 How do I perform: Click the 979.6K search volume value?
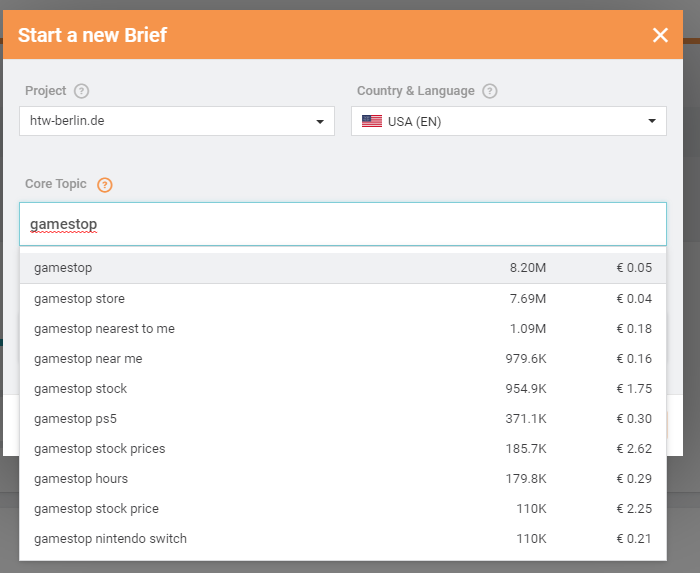(526, 359)
